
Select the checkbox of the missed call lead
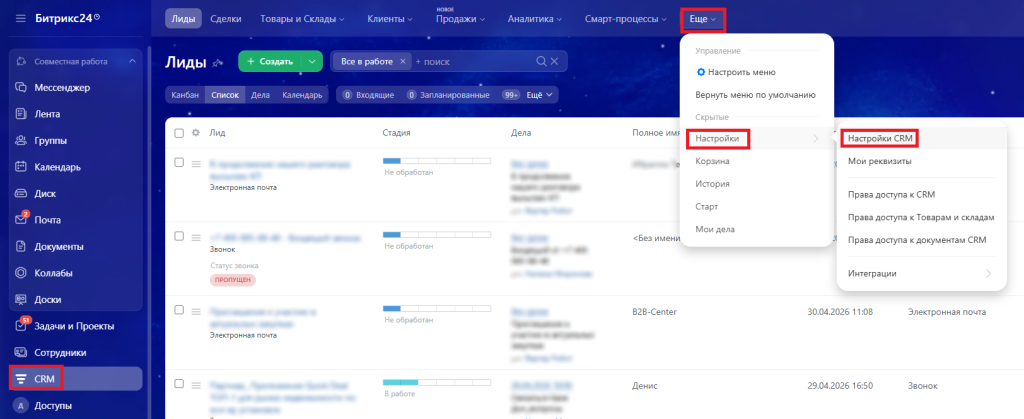tap(179, 236)
